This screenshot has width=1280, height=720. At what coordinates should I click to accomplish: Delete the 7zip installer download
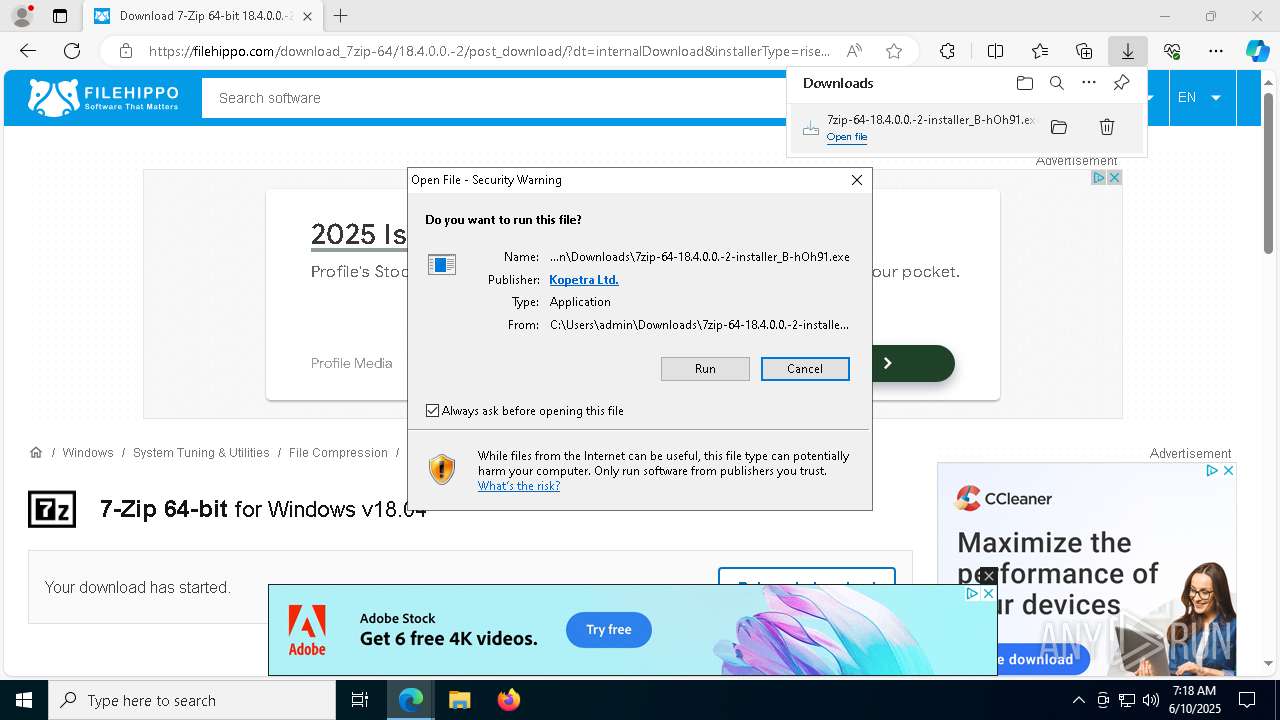coord(1107,127)
